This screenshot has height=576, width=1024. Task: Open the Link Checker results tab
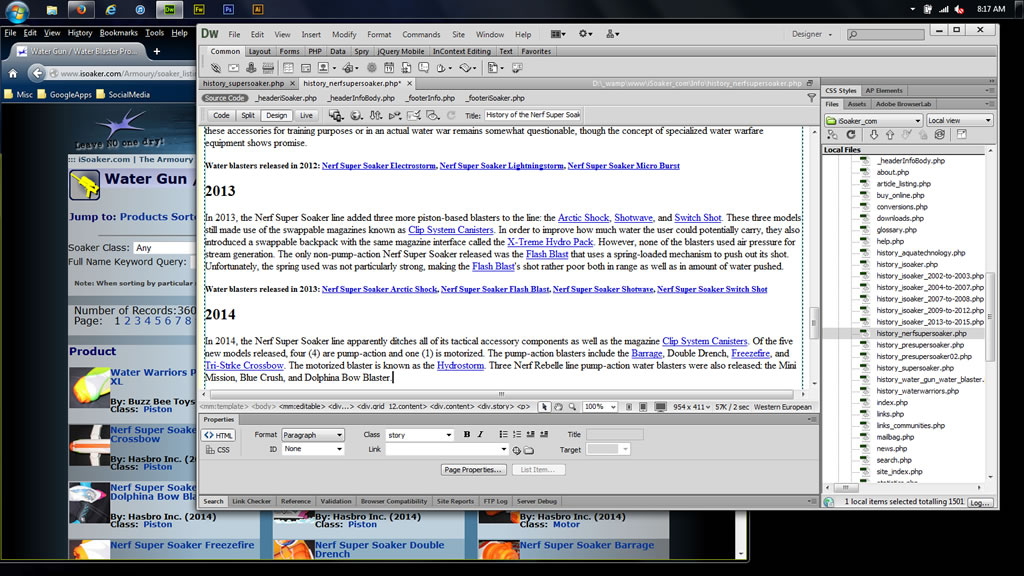coord(251,502)
